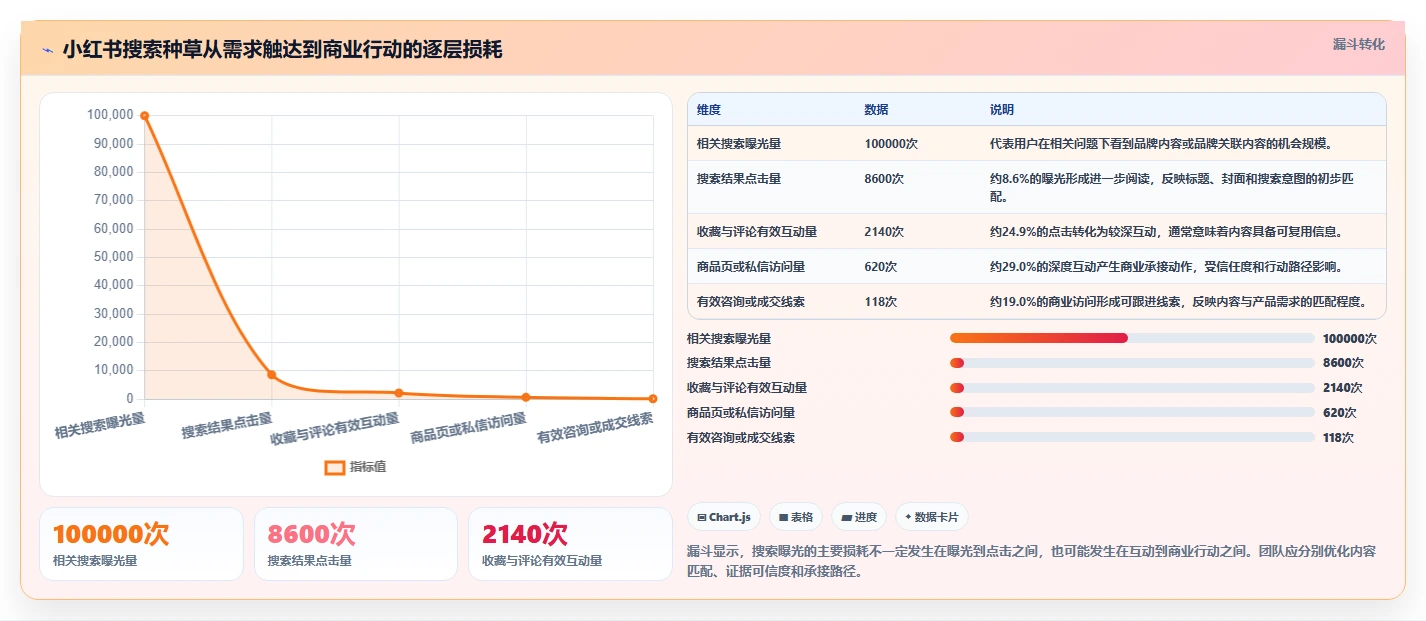
Task: Click the 相关搜索曝光量 progress bar
Action: pyautogui.click(x=1132, y=338)
